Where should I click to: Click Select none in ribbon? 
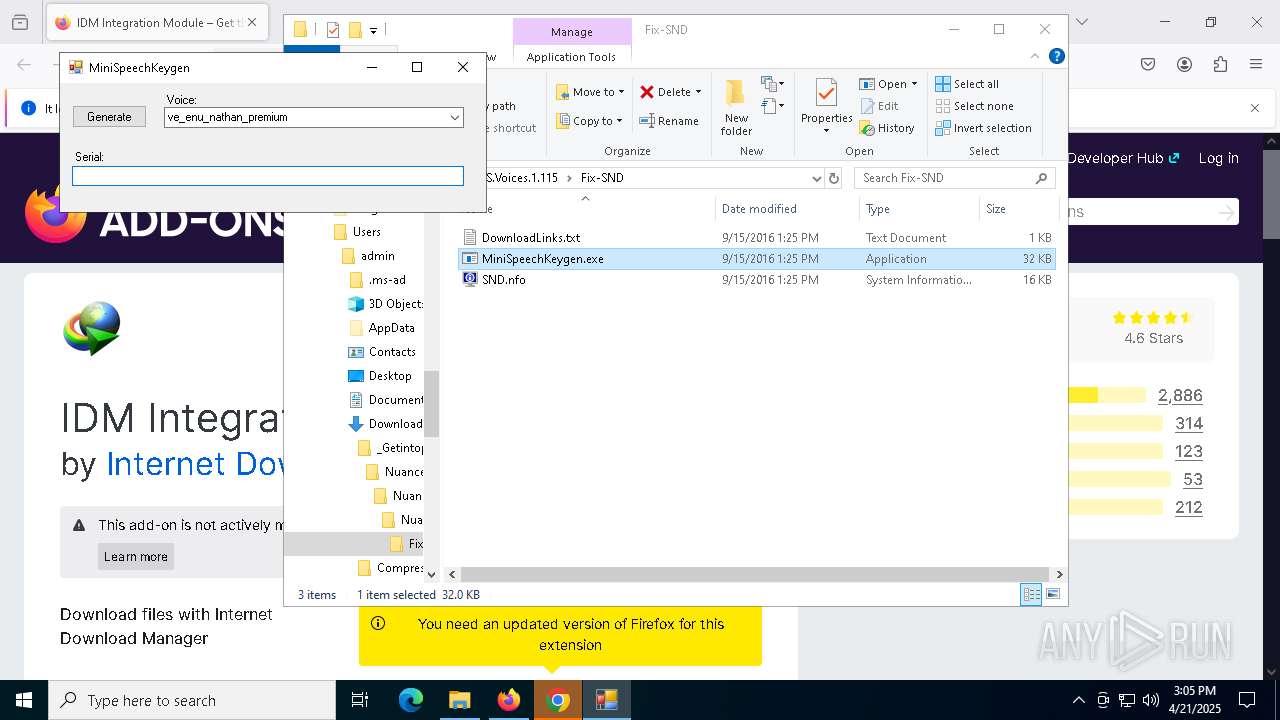974,106
